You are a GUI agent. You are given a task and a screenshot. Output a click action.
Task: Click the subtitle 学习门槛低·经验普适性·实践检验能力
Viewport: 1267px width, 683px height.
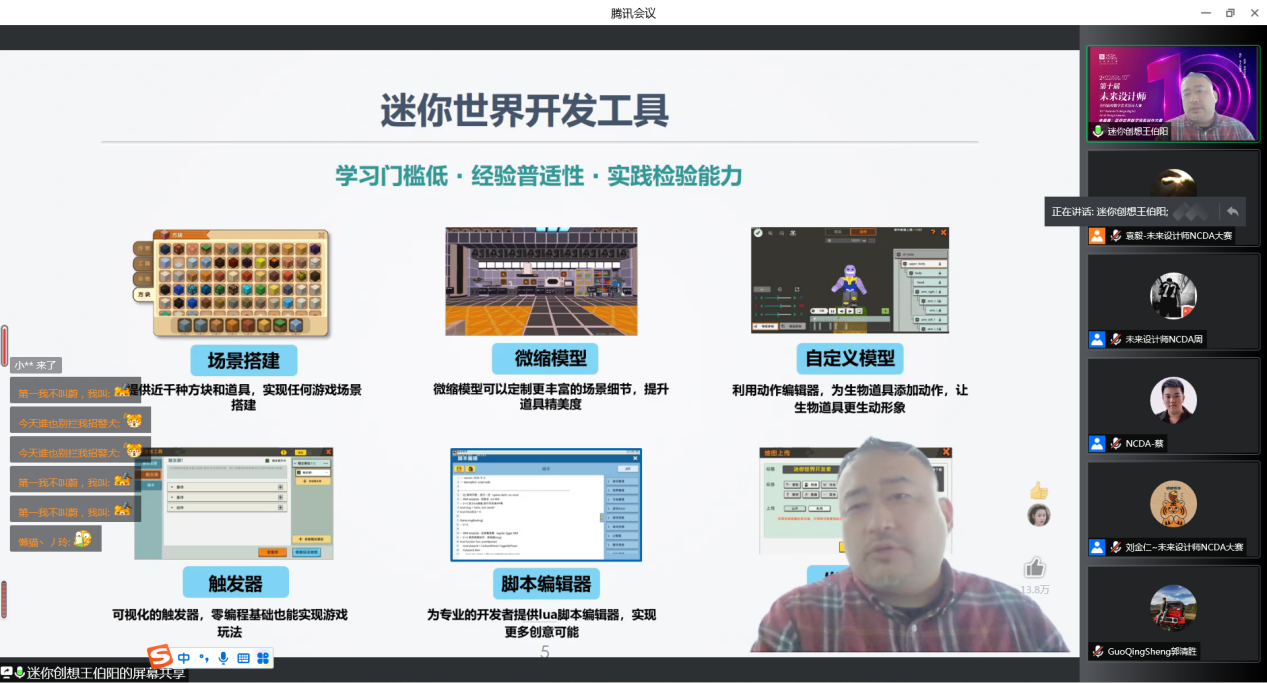coord(538,176)
